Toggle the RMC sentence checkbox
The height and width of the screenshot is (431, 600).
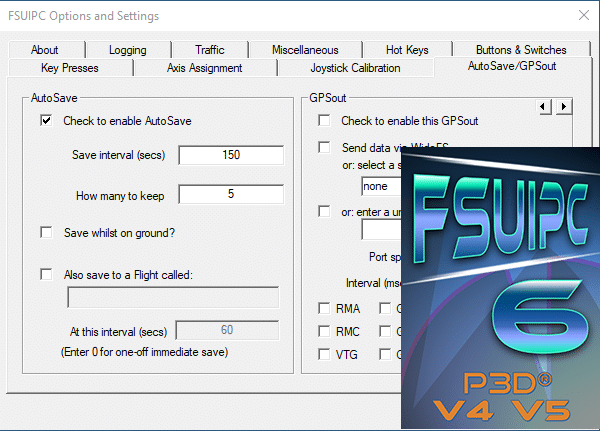(x=324, y=331)
